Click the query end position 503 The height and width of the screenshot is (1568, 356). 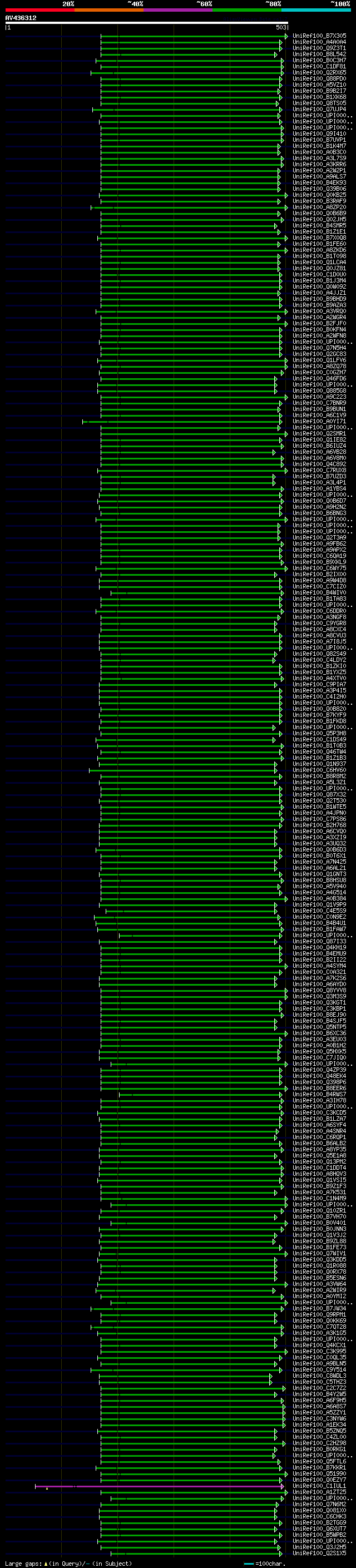(x=280, y=27)
